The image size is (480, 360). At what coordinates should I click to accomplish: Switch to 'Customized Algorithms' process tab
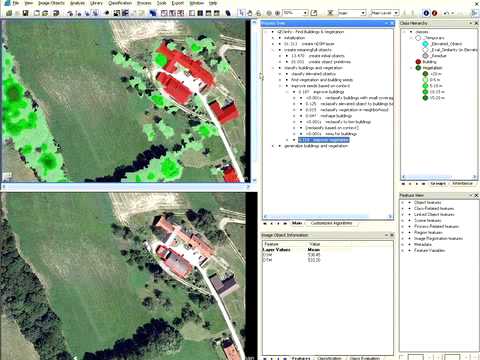pos(331,223)
